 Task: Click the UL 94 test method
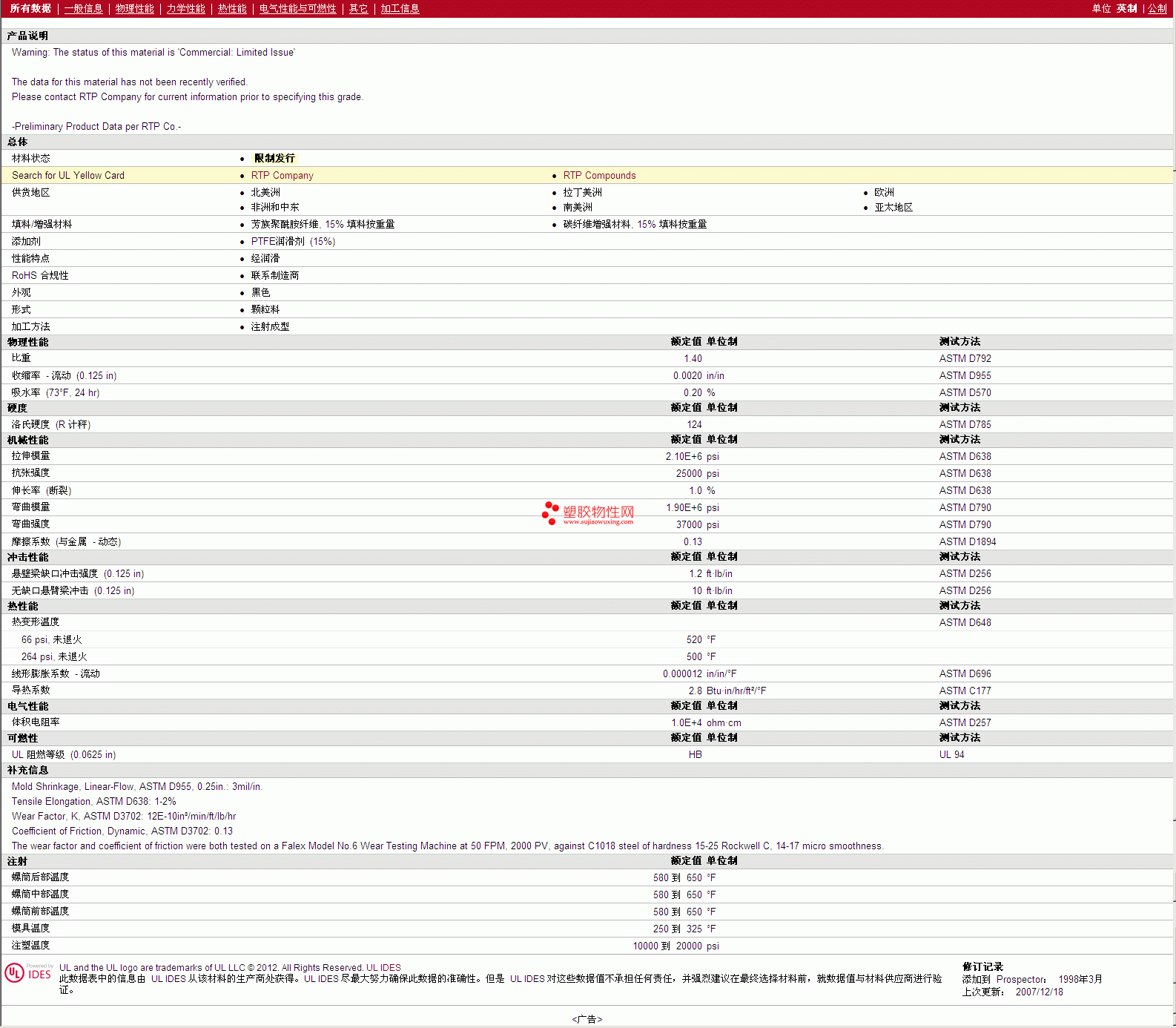[952, 755]
